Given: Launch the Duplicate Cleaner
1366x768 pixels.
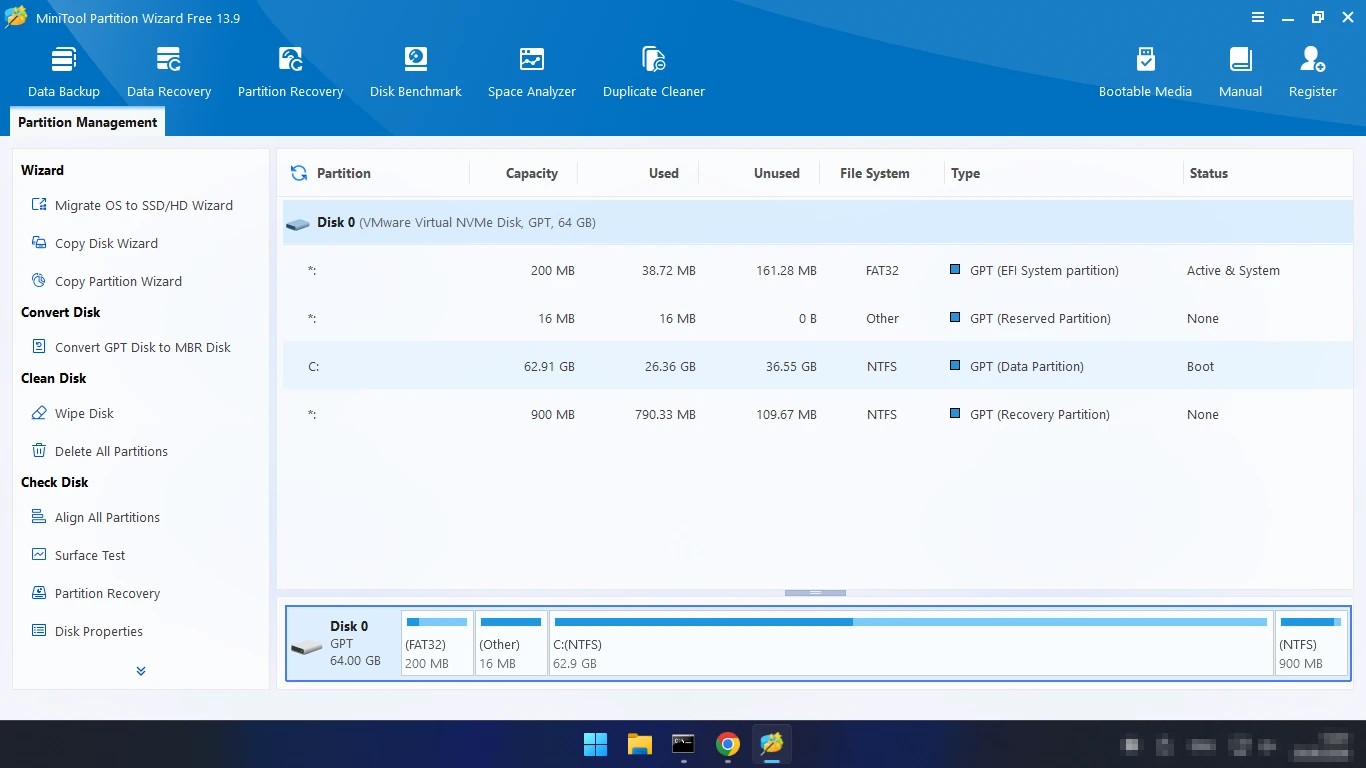Looking at the screenshot, I should point(654,72).
